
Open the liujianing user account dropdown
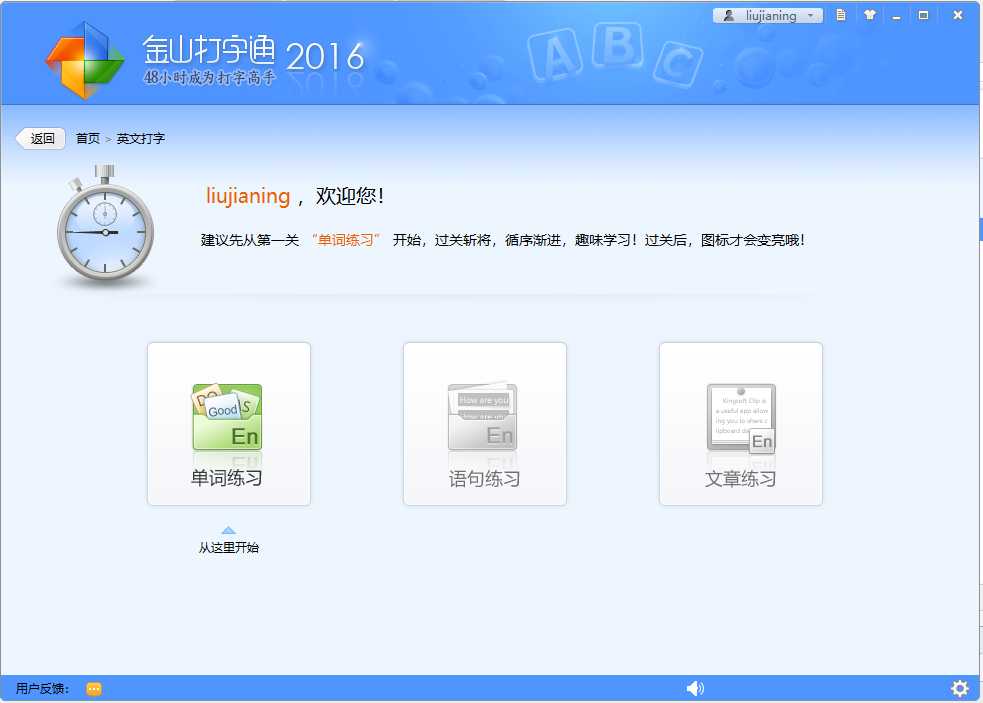click(767, 16)
